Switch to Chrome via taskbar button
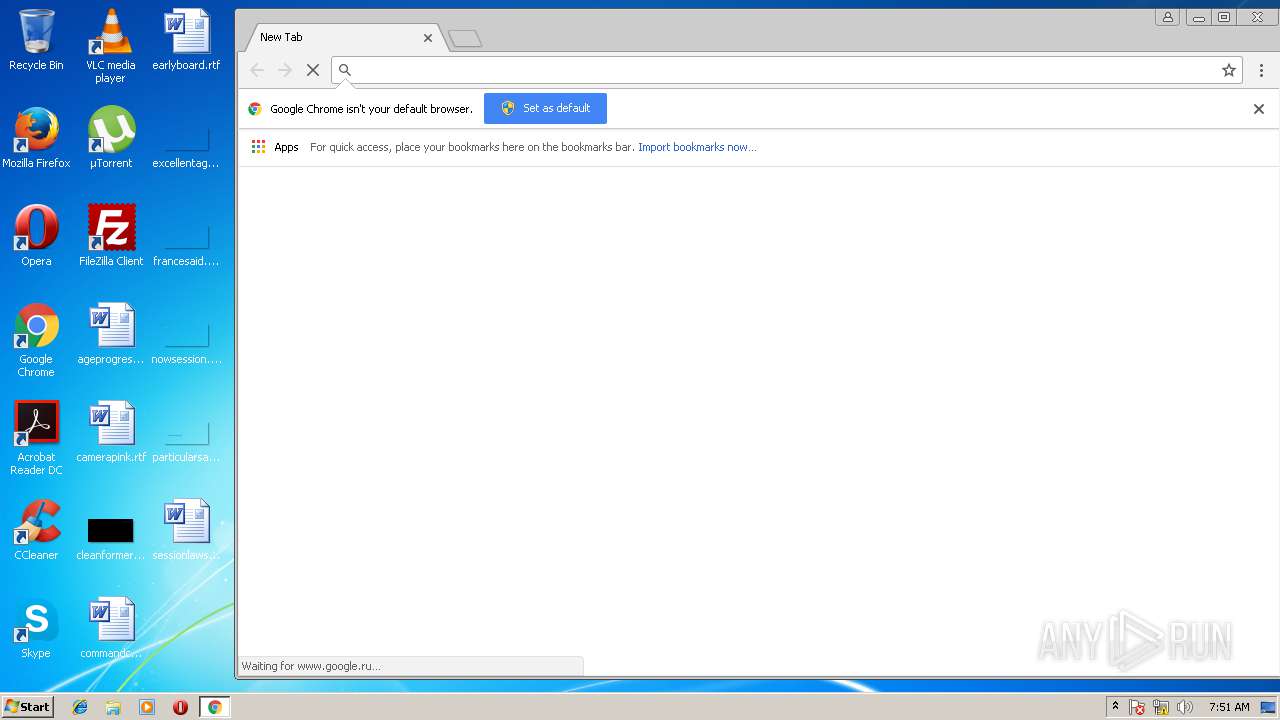Viewport: 1280px width, 720px height. point(214,707)
